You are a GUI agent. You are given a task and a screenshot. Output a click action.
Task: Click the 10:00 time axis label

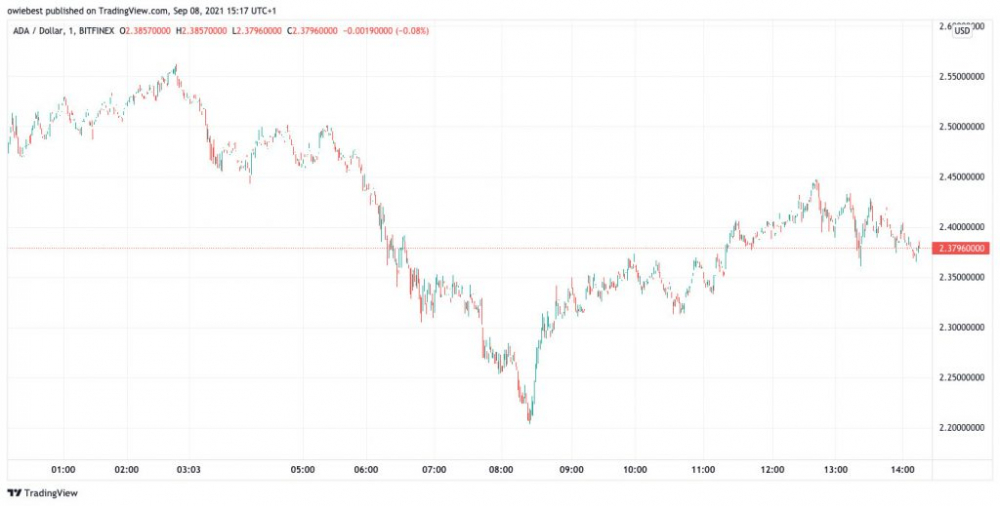tap(636, 470)
